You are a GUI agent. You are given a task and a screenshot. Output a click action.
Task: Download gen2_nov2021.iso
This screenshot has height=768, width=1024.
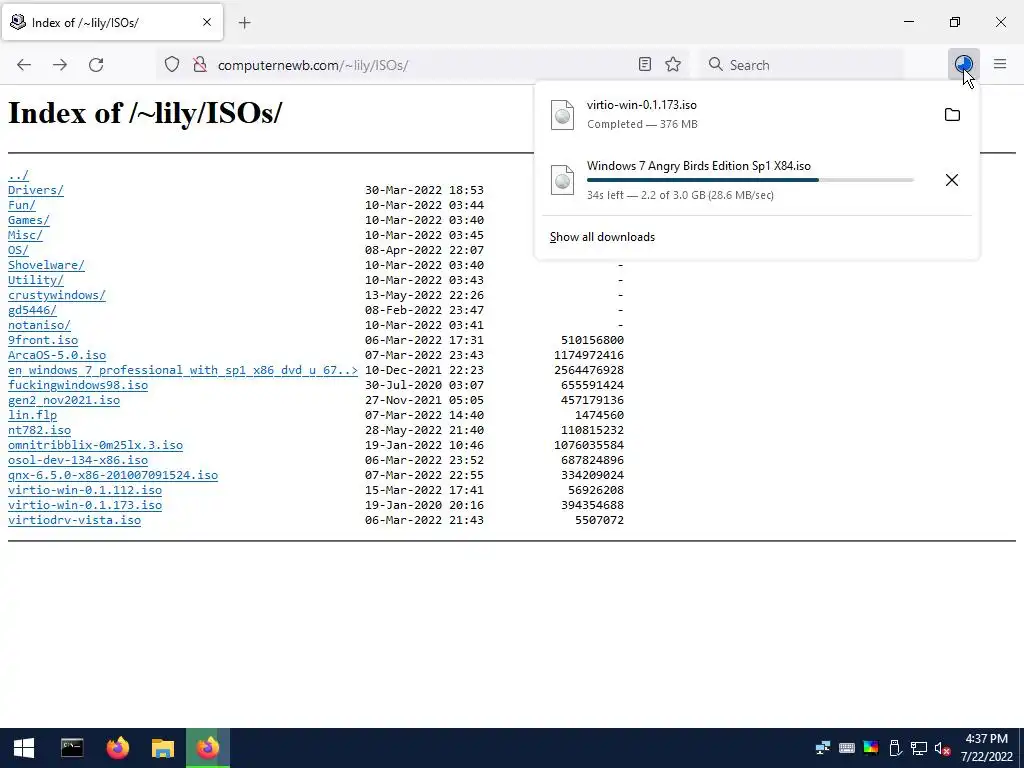(x=64, y=400)
